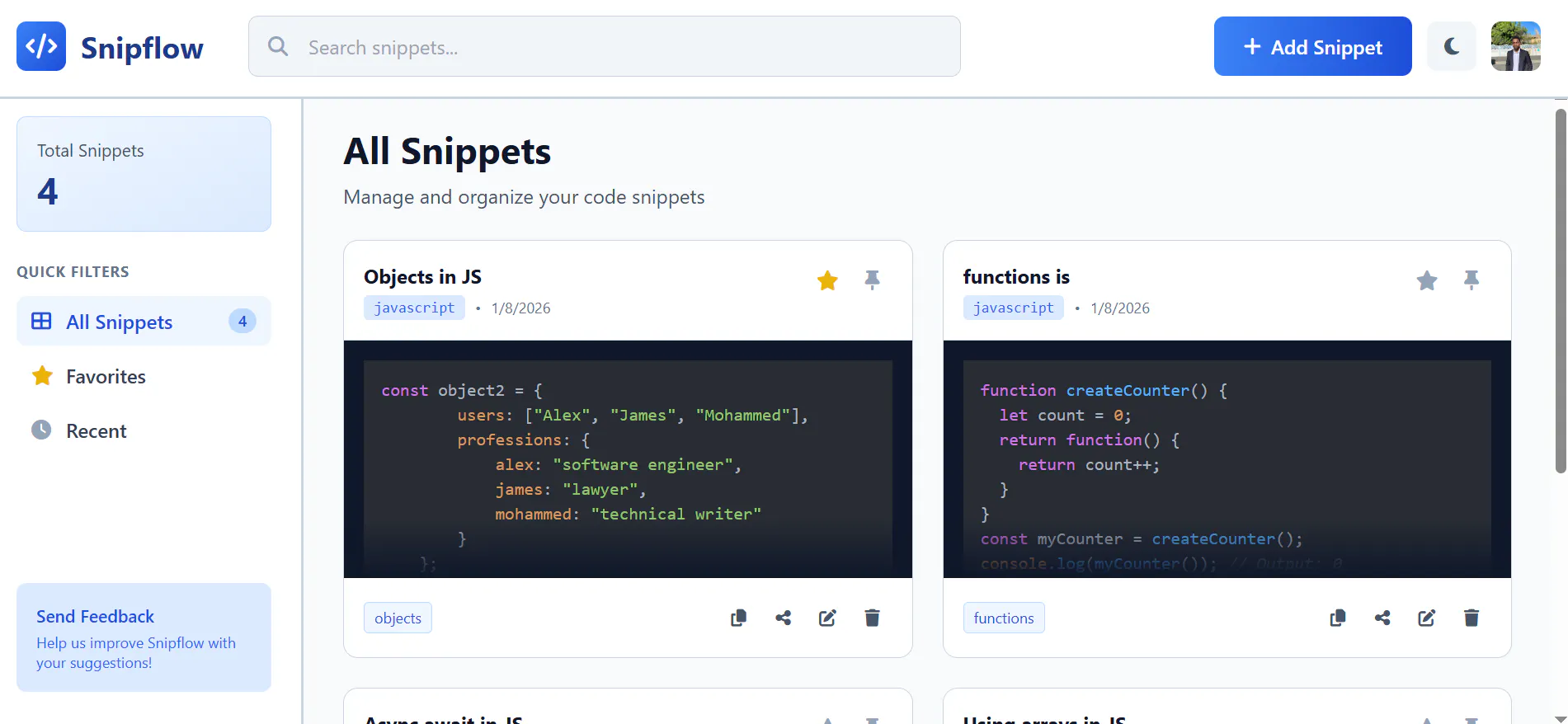Click the page vertical scrollbar

(1561, 291)
